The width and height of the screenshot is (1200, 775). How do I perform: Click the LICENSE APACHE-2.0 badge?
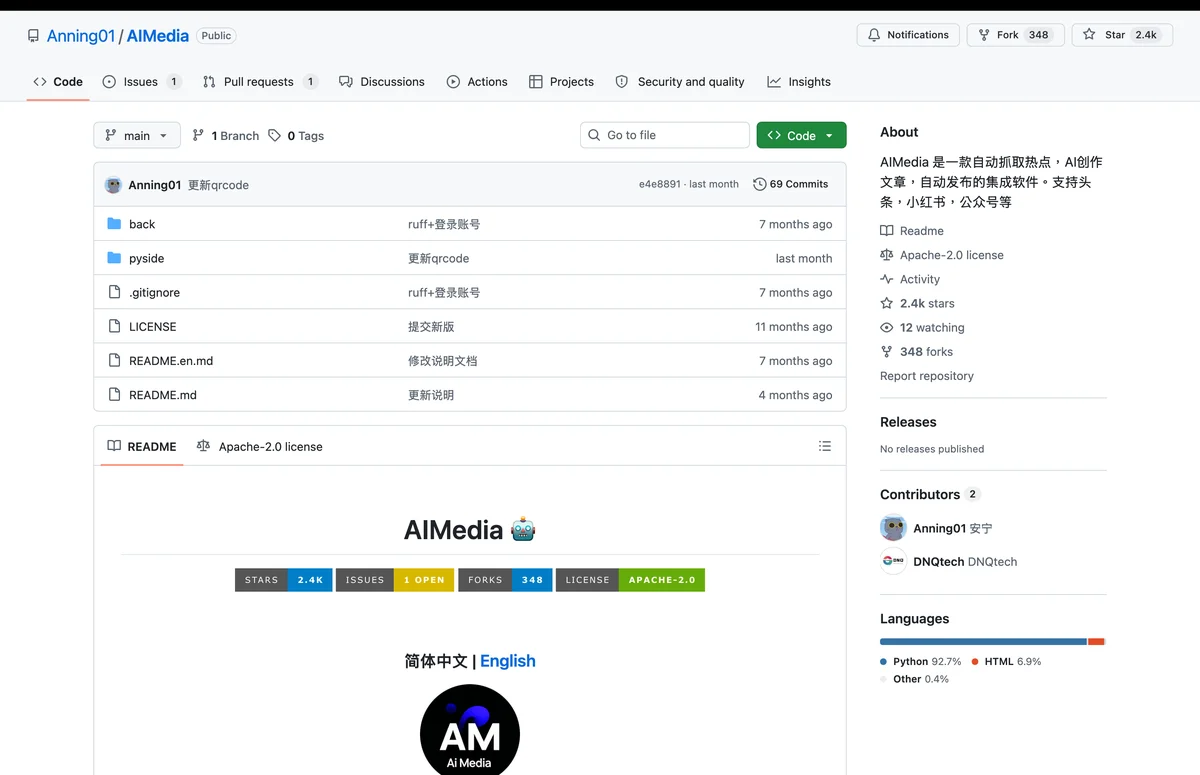point(630,580)
